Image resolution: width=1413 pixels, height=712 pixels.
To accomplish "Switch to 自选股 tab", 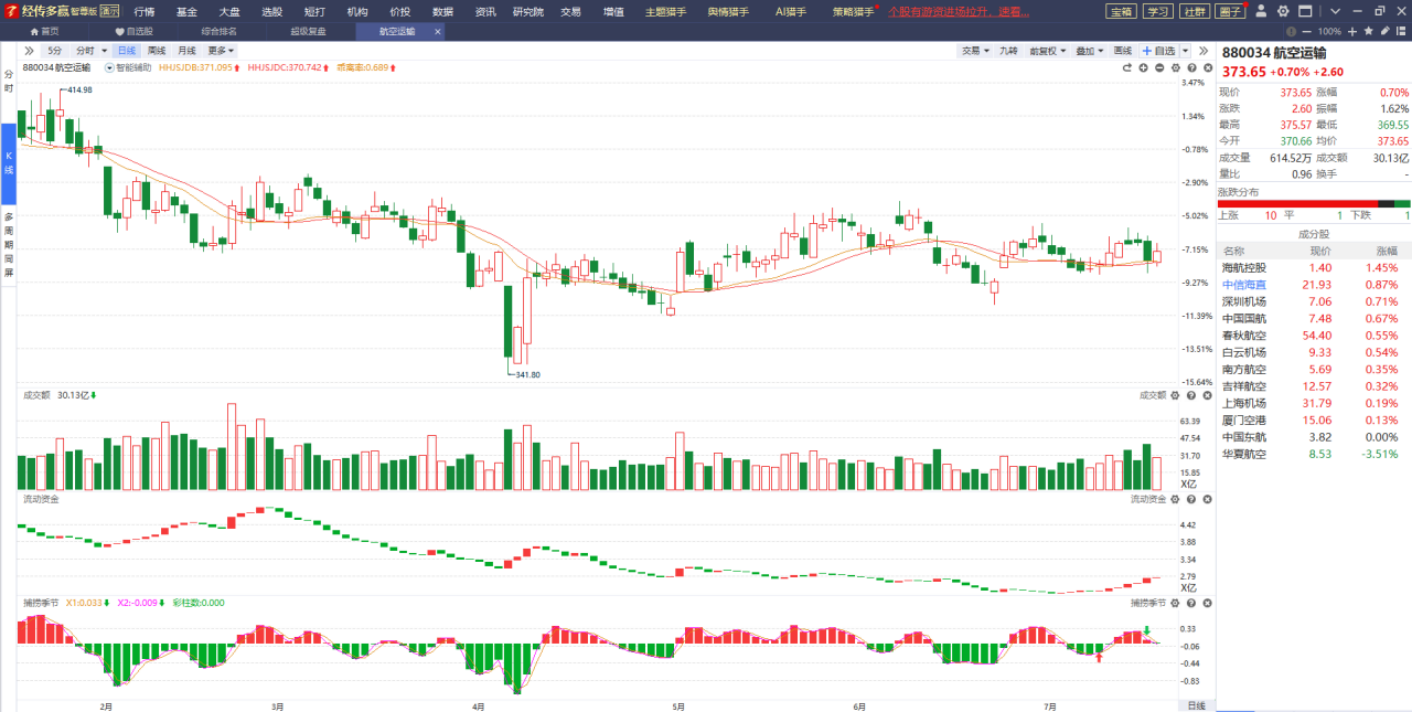I will point(134,31).
